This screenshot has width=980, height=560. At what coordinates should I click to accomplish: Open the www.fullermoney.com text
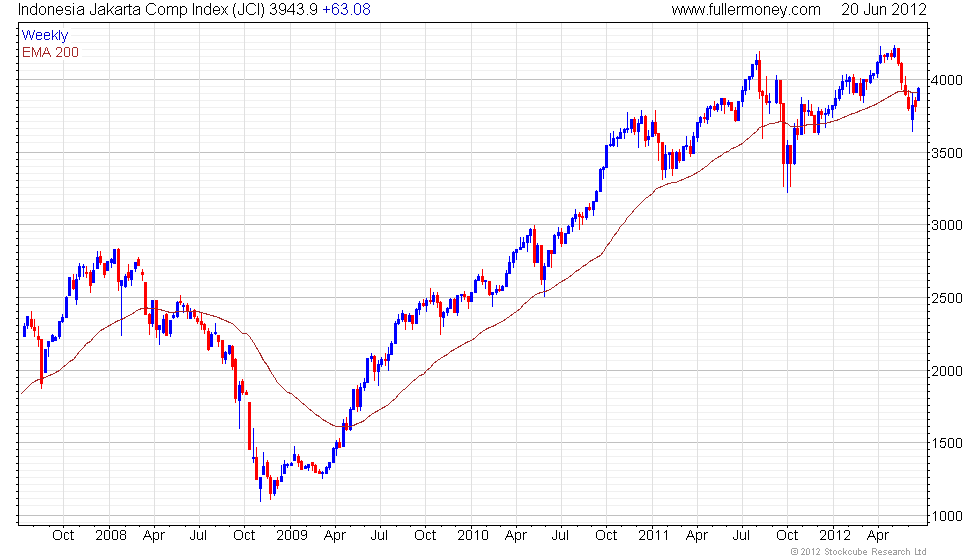(x=746, y=10)
